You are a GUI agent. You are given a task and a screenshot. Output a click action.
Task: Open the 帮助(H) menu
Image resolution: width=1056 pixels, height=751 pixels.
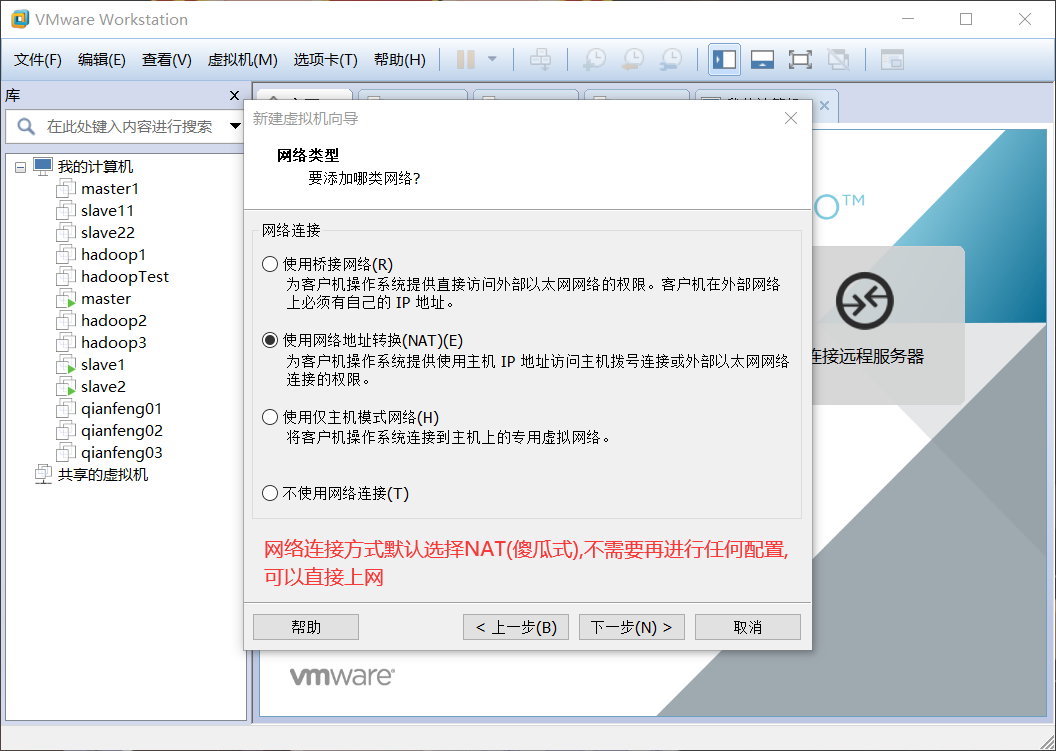399,60
